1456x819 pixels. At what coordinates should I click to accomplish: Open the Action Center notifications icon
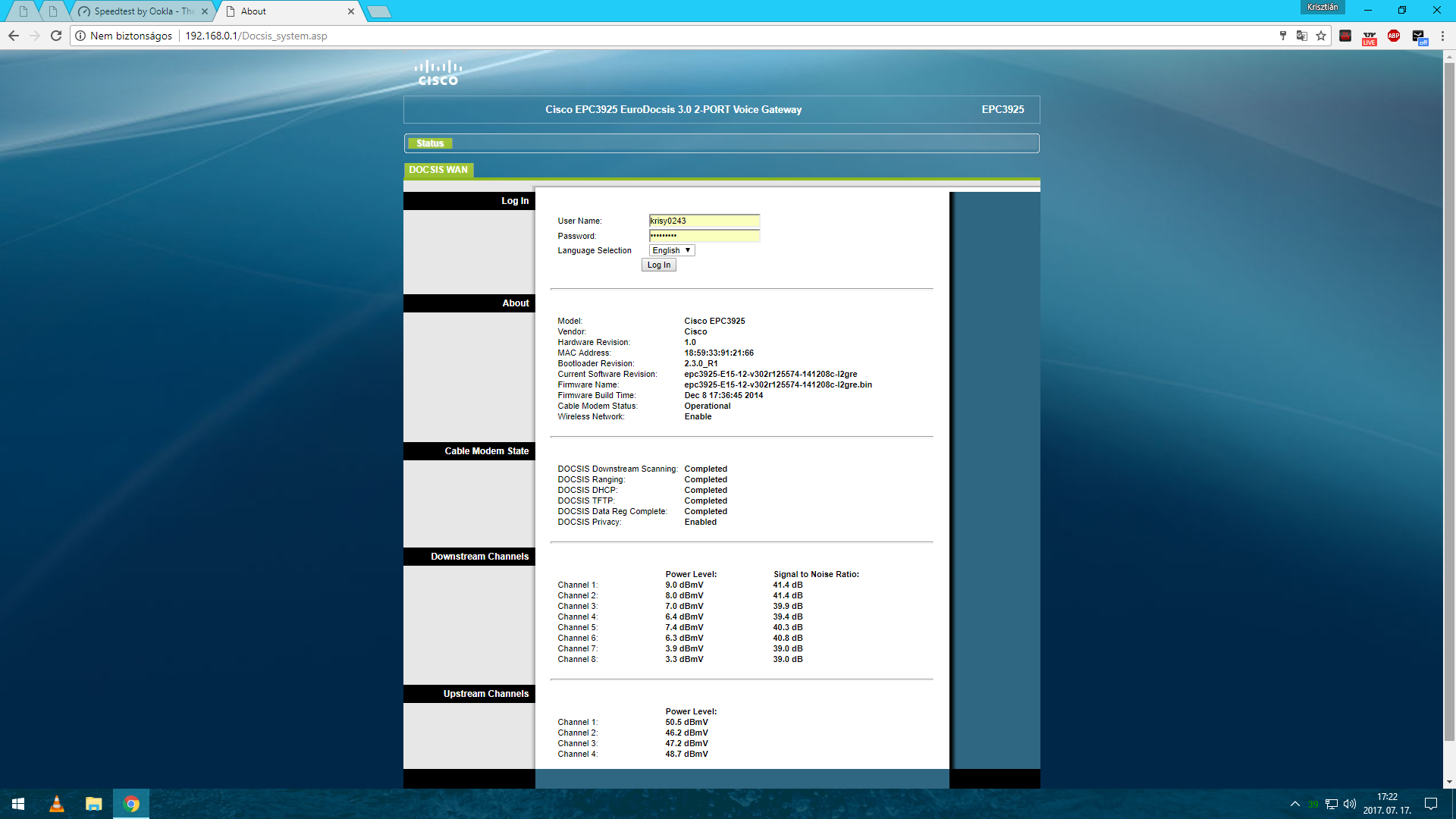(x=1431, y=804)
